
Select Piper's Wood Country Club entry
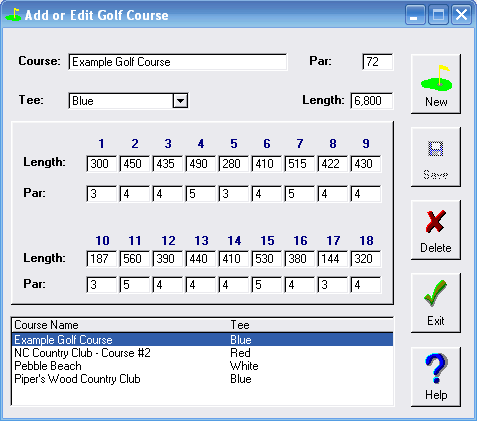point(203,379)
